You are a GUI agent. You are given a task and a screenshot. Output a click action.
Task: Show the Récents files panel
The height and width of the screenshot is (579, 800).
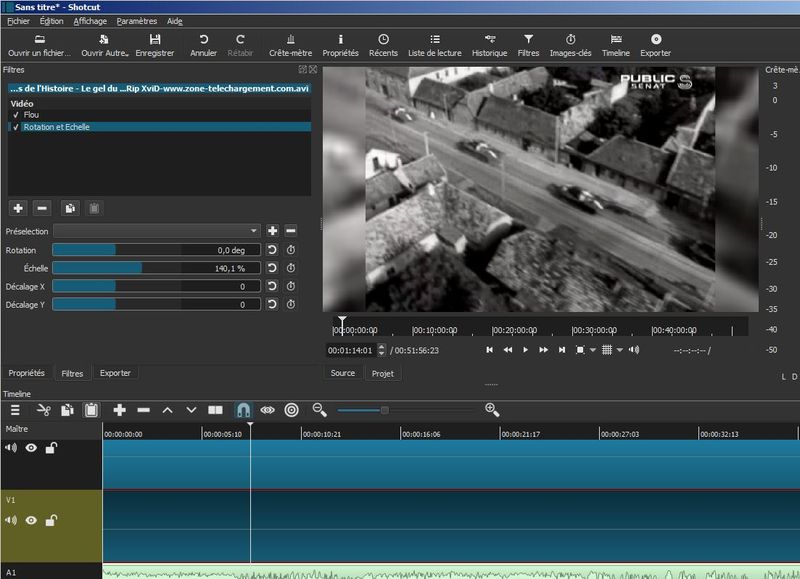(383, 45)
